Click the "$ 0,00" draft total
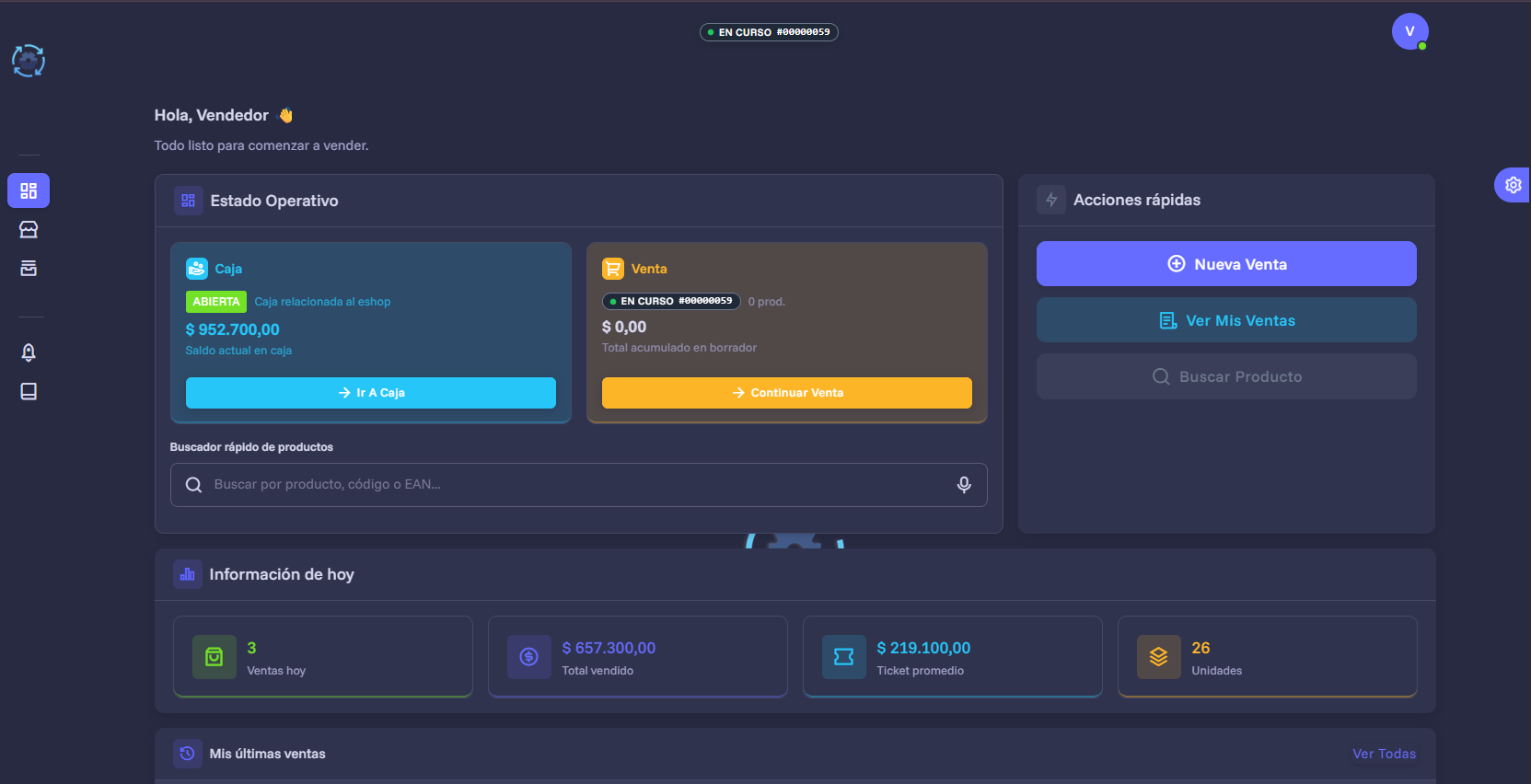The width and height of the screenshot is (1531, 784). 624,327
